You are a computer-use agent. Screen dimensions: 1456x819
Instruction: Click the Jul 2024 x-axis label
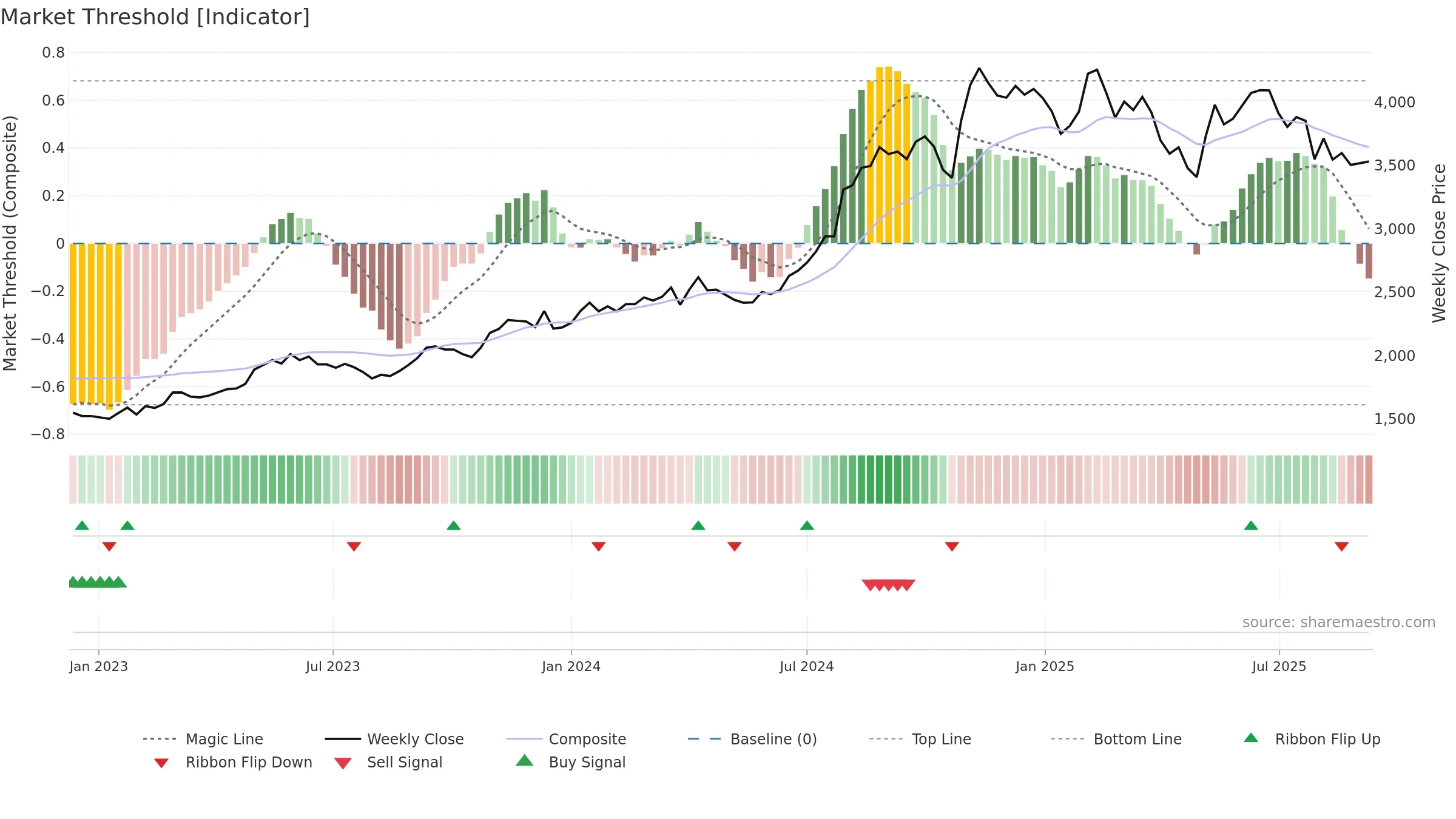(x=806, y=666)
